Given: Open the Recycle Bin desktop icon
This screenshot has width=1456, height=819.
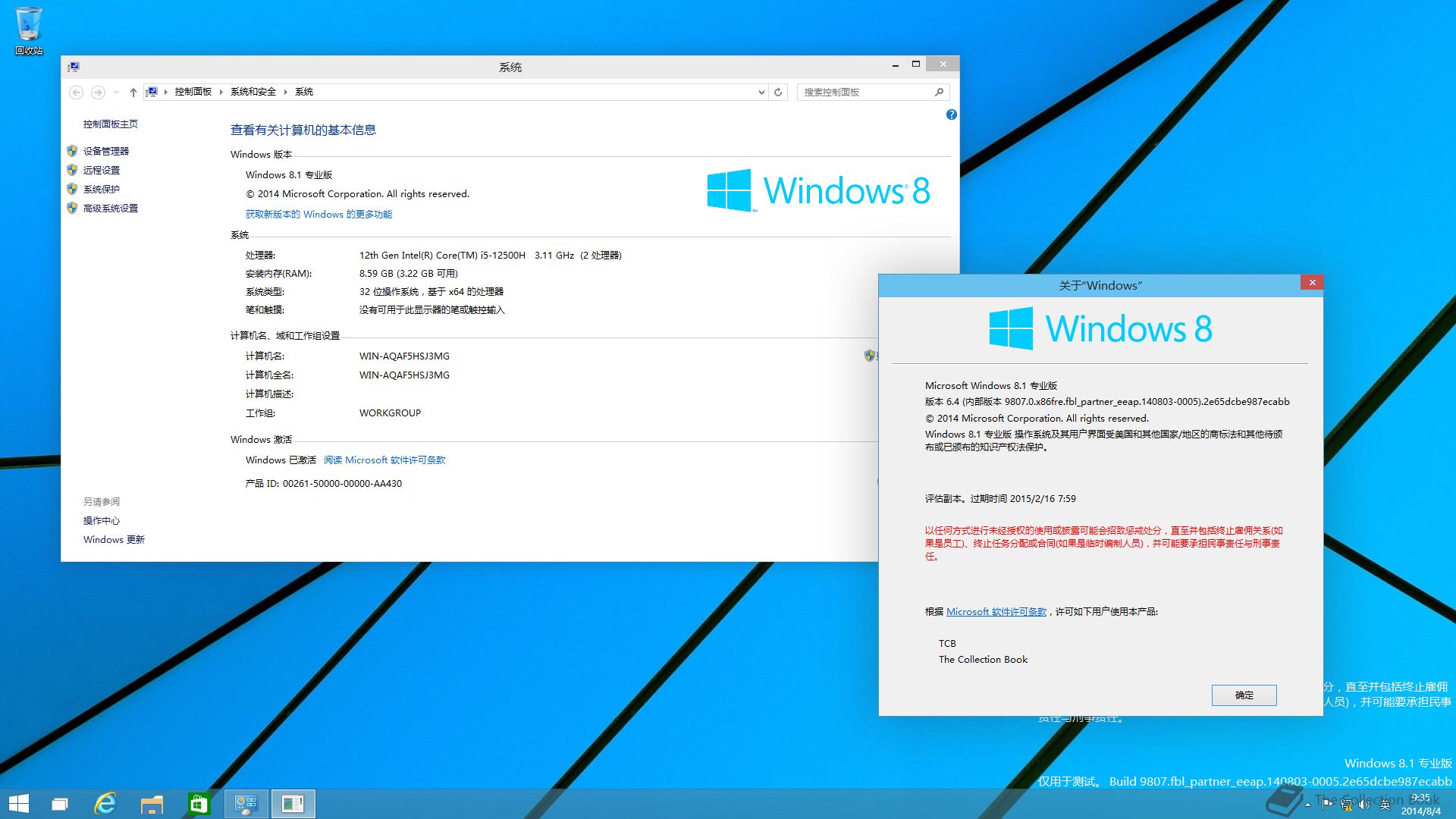Looking at the screenshot, I should pyautogui.click(x=29, y=30).
